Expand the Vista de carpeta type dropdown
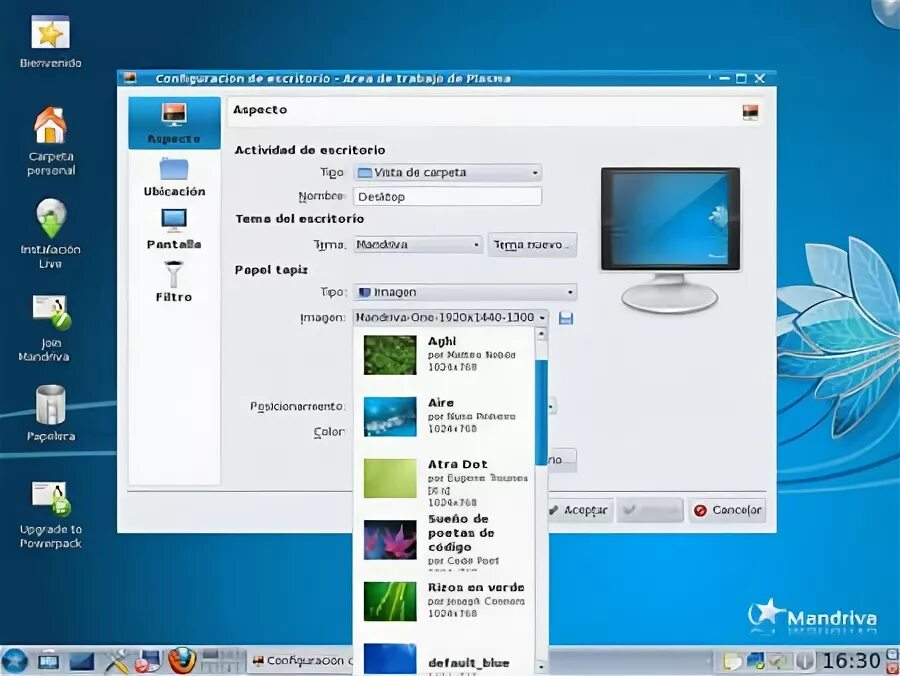The height and width of the screenshot is (676, 900). pyautogui.click(x=448, y=172)
